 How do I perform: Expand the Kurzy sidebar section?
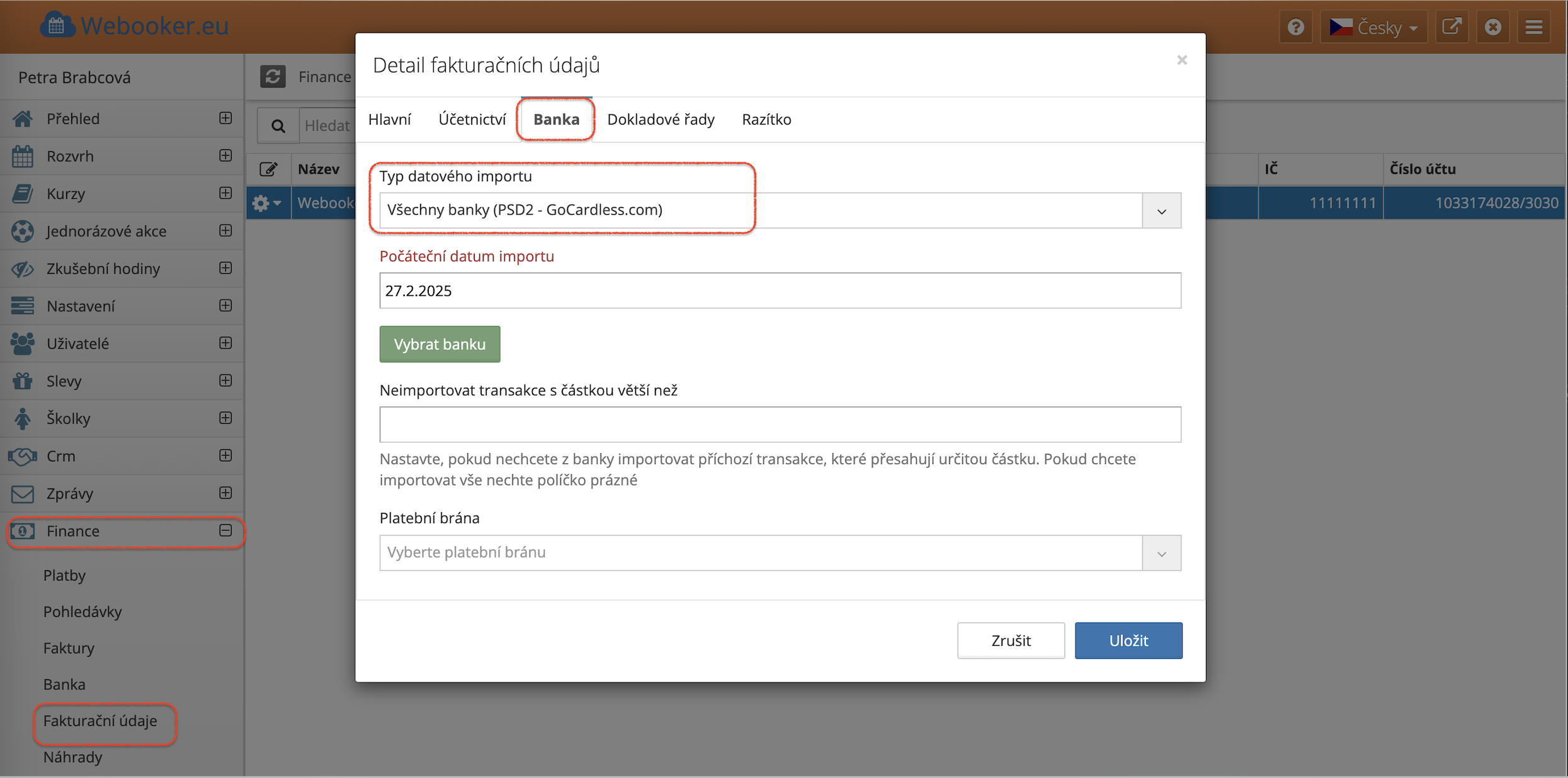[x=225, y=193]
